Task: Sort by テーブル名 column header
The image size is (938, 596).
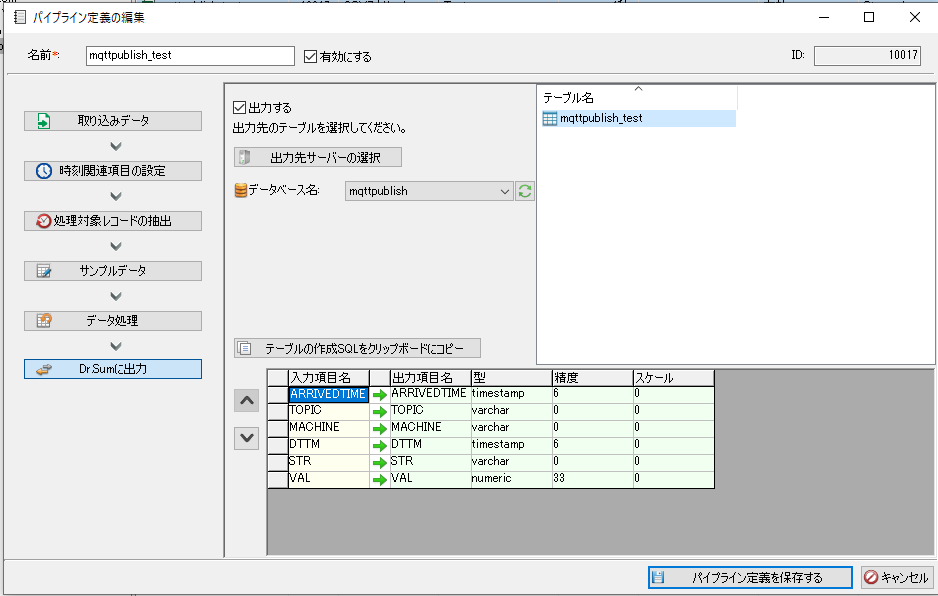Action: point(637,98)
